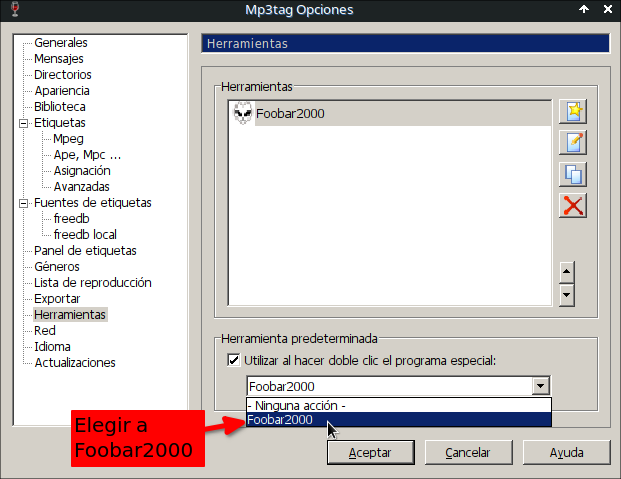Click the up-arrow window button in the title bar
The height and width of the screenshot is (479, 621).
(584, 9)
